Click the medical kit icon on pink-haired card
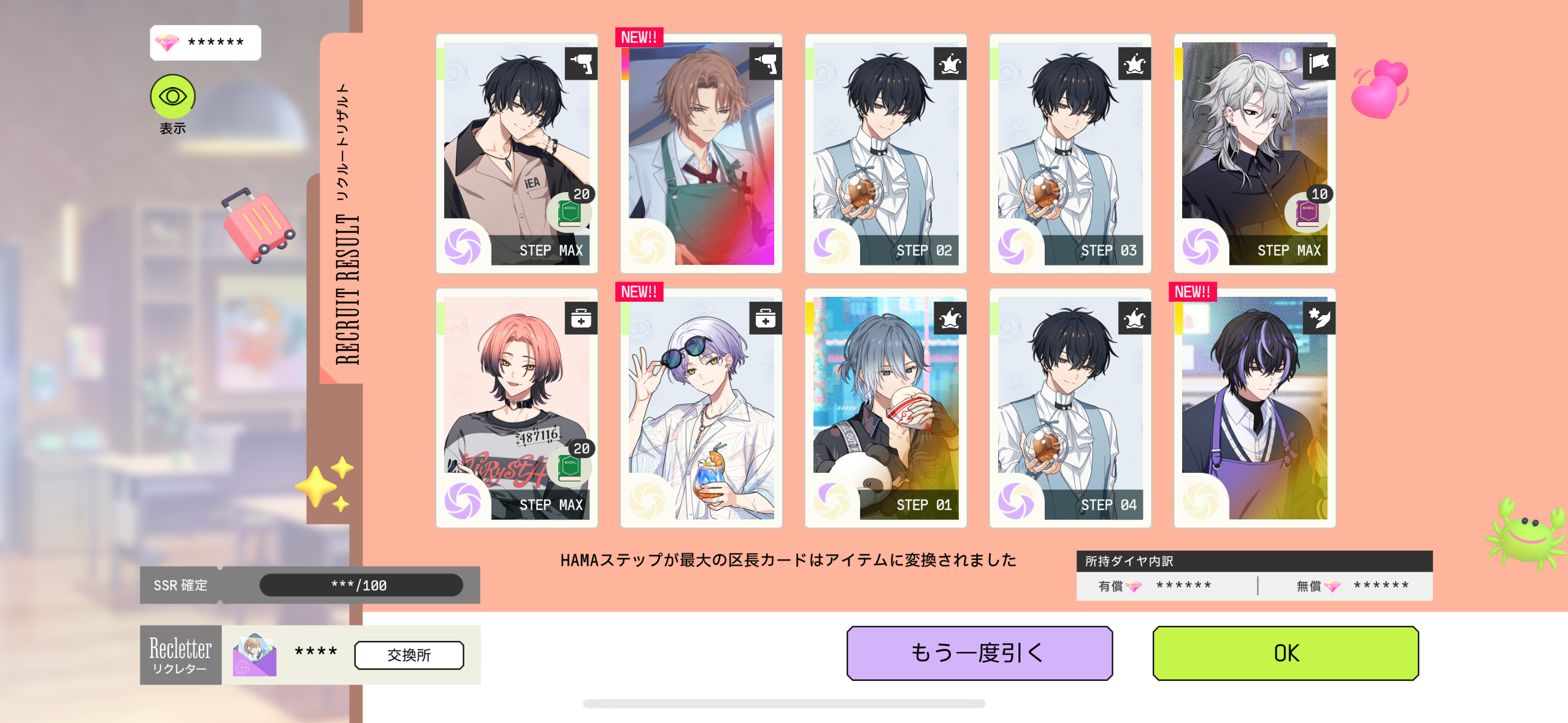 click(581, 318)
